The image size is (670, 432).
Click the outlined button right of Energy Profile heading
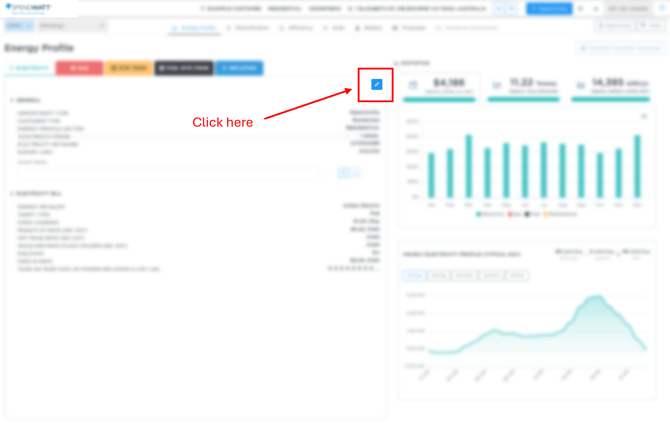(x=622, y=47)
